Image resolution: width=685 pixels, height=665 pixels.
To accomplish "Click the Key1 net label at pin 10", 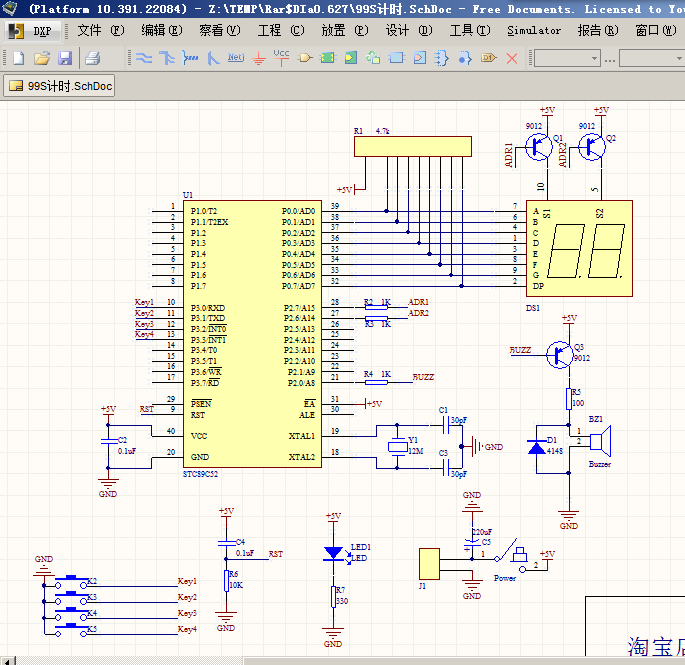I will [144, 302].
